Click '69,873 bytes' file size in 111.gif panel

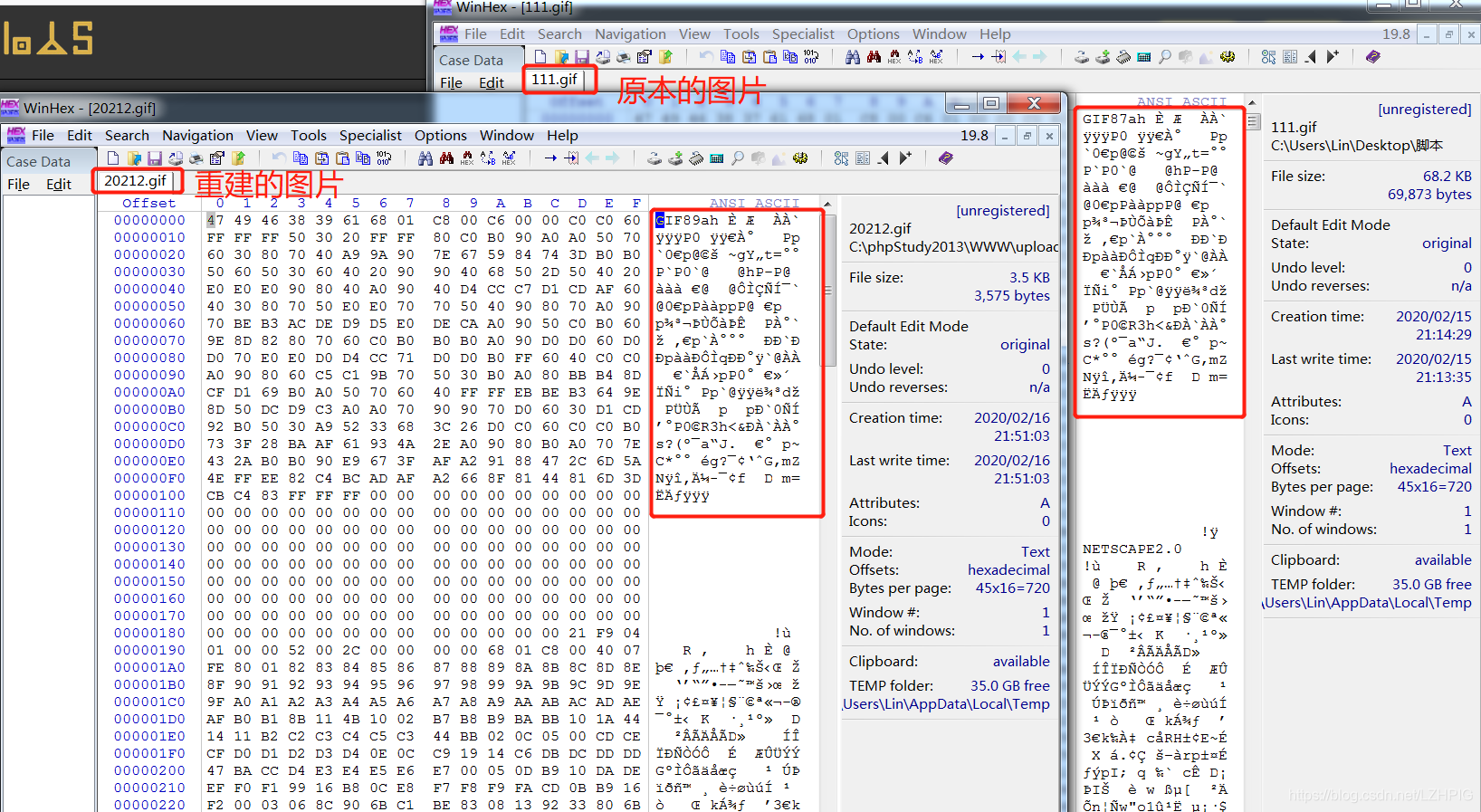tap(1429, 195)
